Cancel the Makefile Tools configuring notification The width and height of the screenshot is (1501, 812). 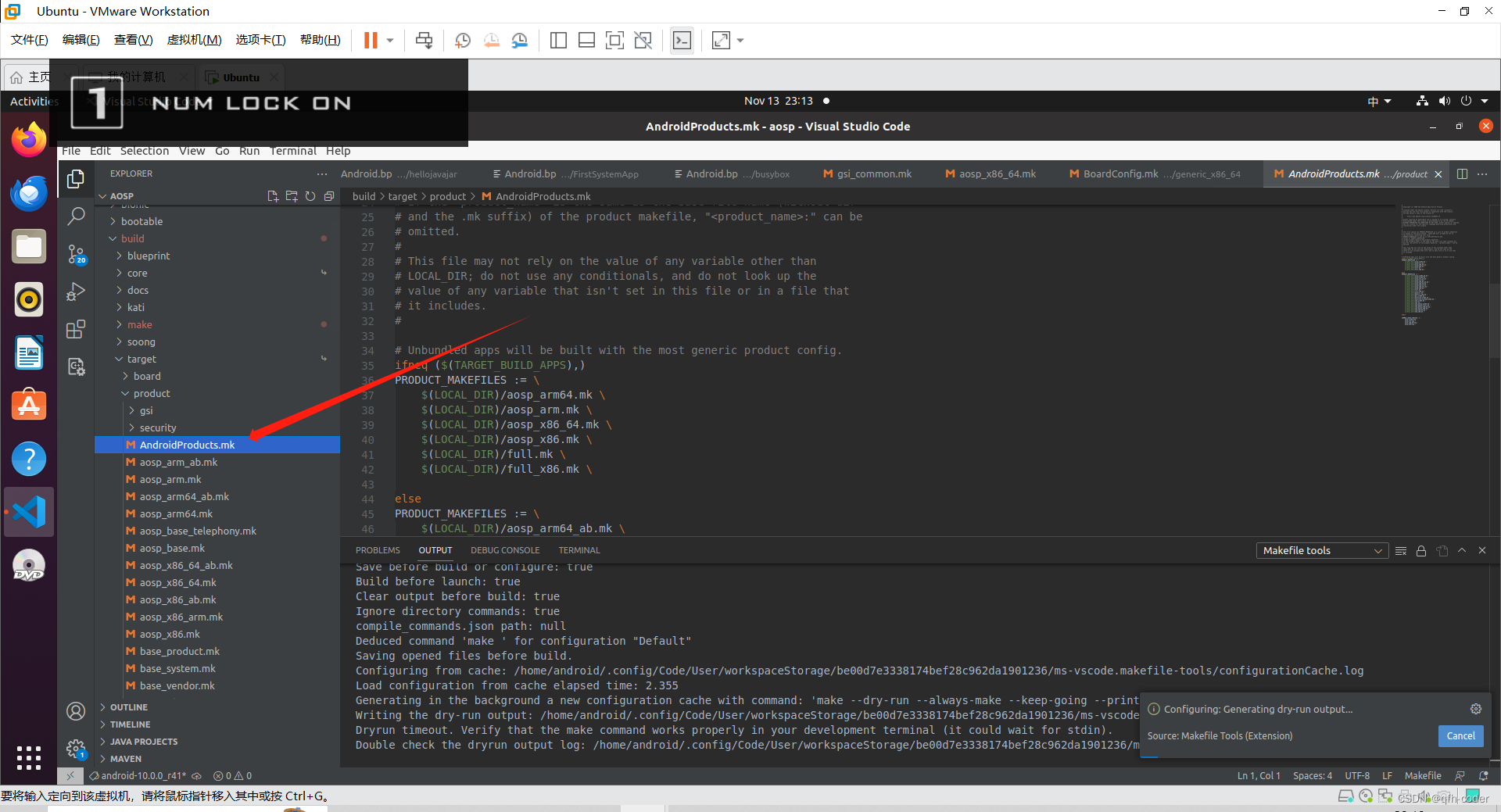pyautogui.click(x=1460, y=735)
